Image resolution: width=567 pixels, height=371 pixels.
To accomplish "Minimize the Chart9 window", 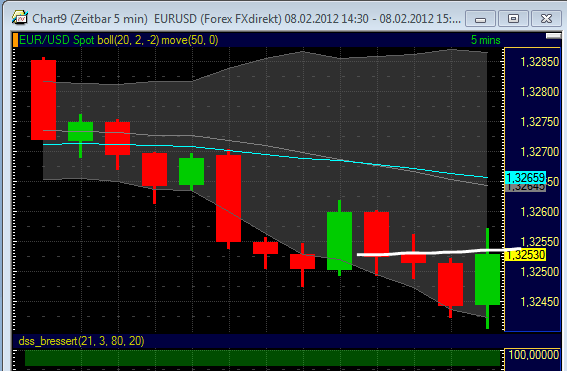I will (480, 19).
